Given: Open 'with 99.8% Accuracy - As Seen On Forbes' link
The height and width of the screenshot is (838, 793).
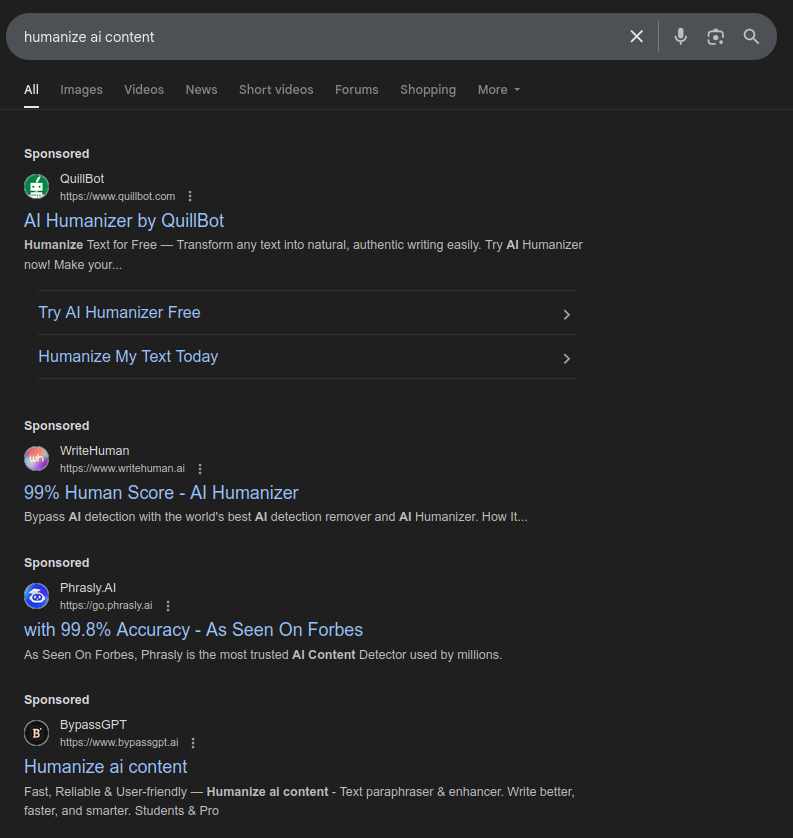Looking at the screenshot, I should [x=193, y=630].
